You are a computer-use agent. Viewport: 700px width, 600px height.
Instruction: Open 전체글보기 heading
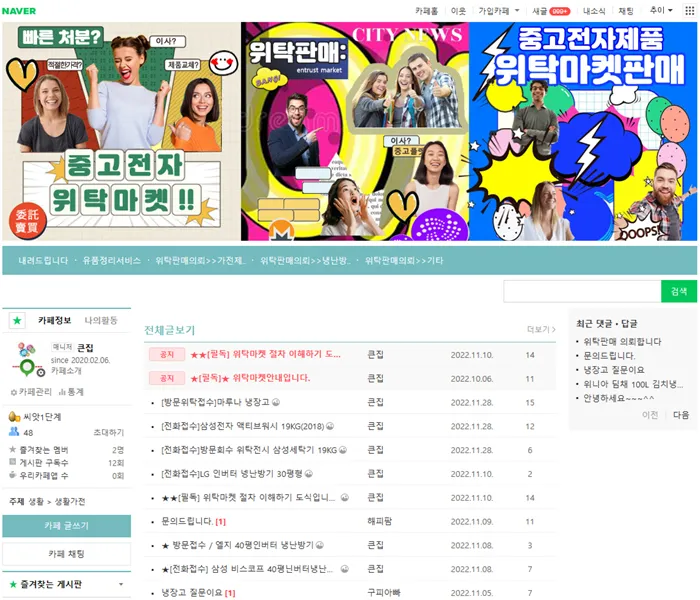point(170,330)
